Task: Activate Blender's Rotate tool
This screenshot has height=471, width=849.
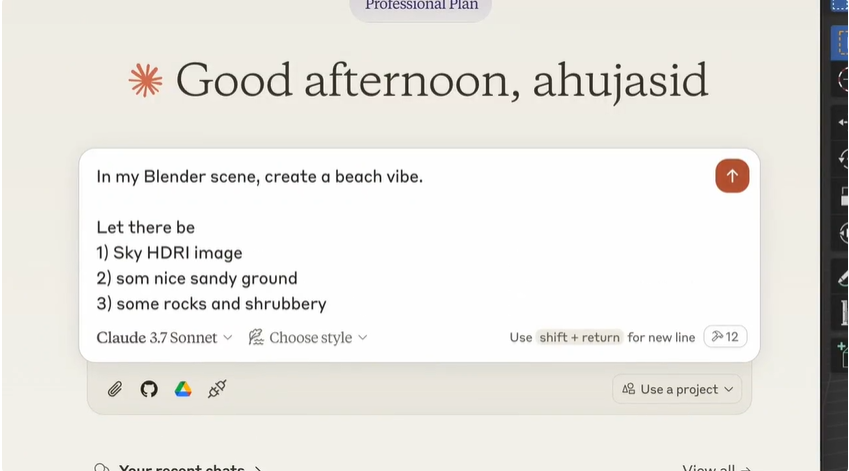Action: point(843,159)
